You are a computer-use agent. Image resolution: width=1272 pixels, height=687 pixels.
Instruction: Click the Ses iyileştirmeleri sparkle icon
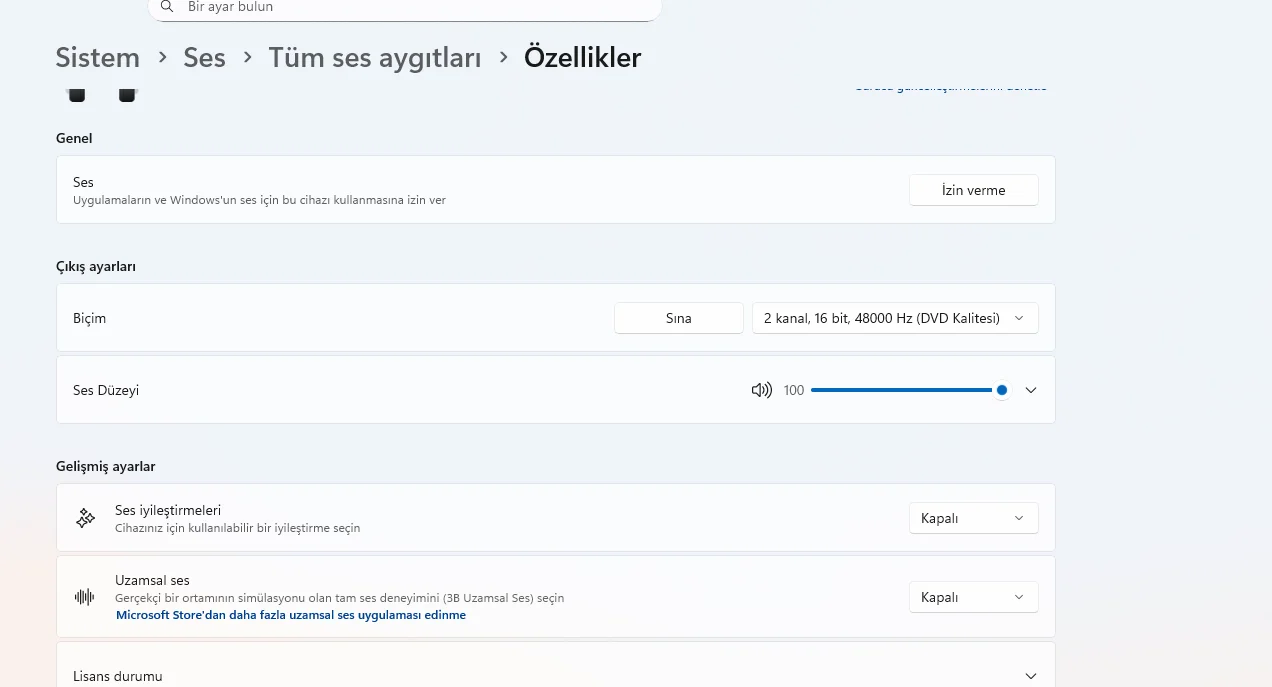pyautogui.click(x=85, y=518)
